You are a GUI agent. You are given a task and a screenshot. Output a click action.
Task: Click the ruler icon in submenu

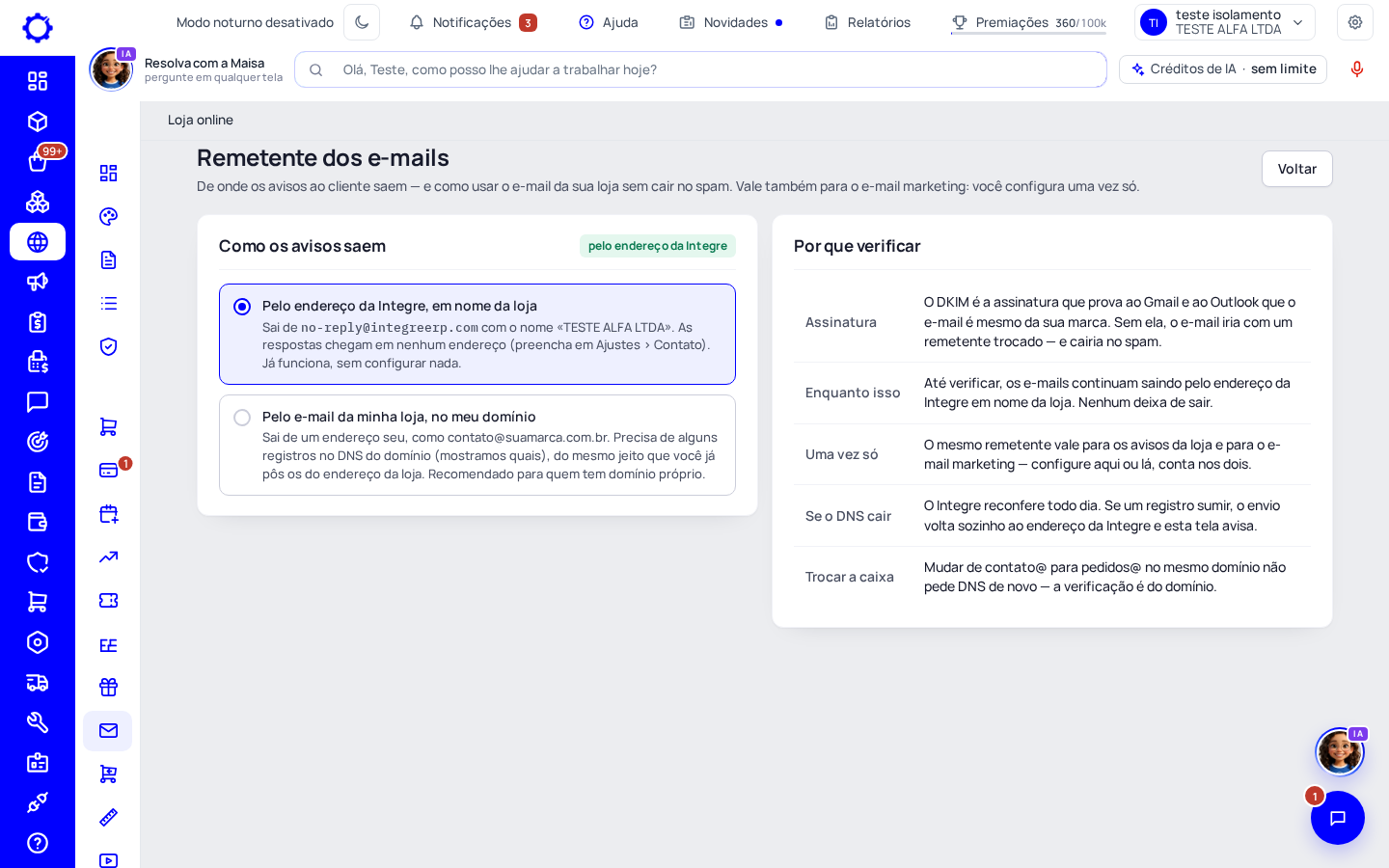point(108,817)
